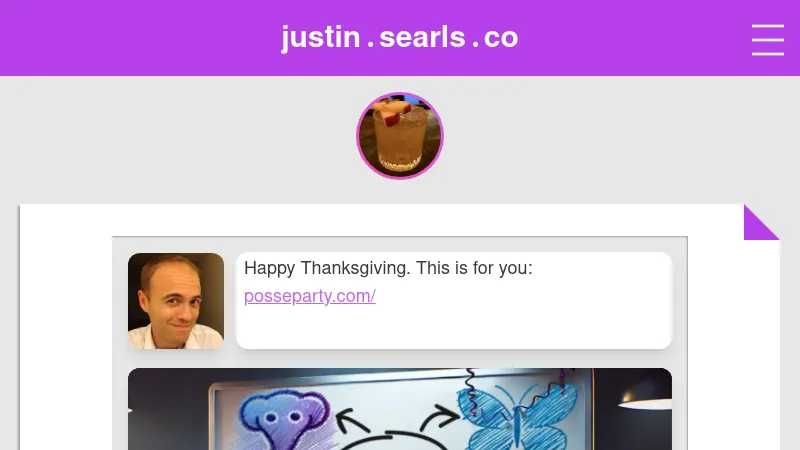800x450 pixels.
Task: Open the circular cocktail glass avatar
Action: (x=400, y=136)
